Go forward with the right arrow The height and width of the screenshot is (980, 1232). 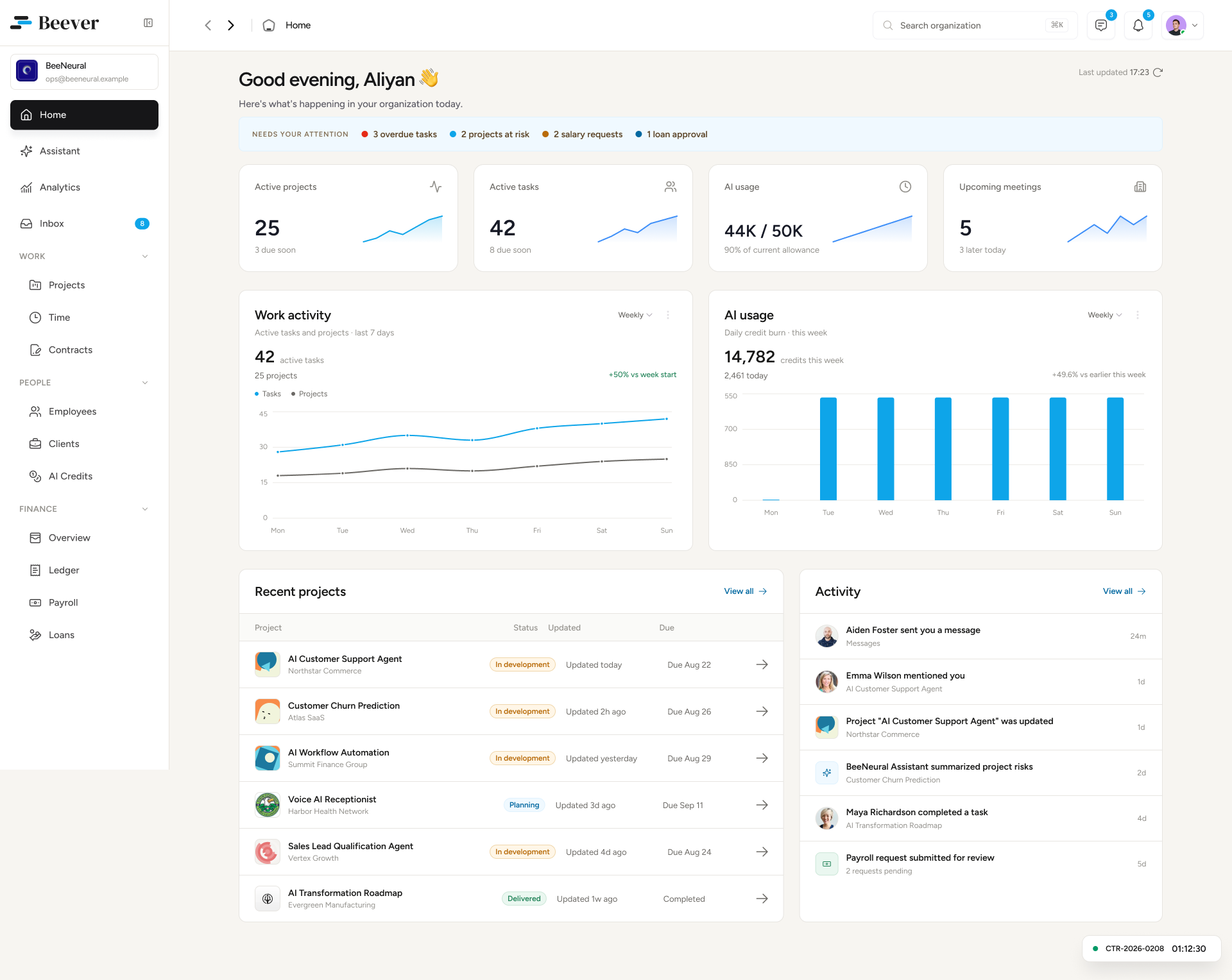pyautogui.click(x=231, y=25)
